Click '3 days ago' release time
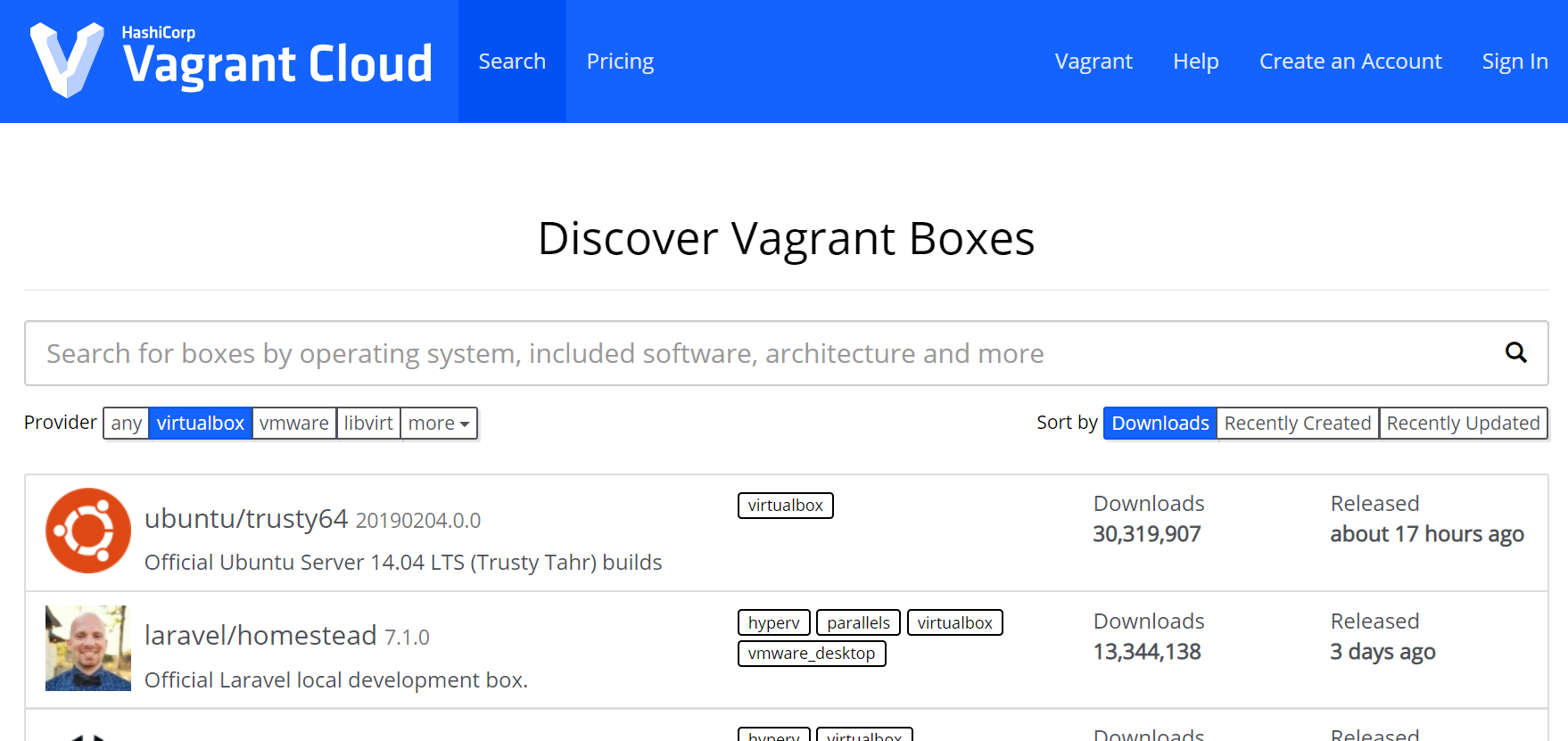This screenshot has width=1568, height=741. tap(1382, 652)
